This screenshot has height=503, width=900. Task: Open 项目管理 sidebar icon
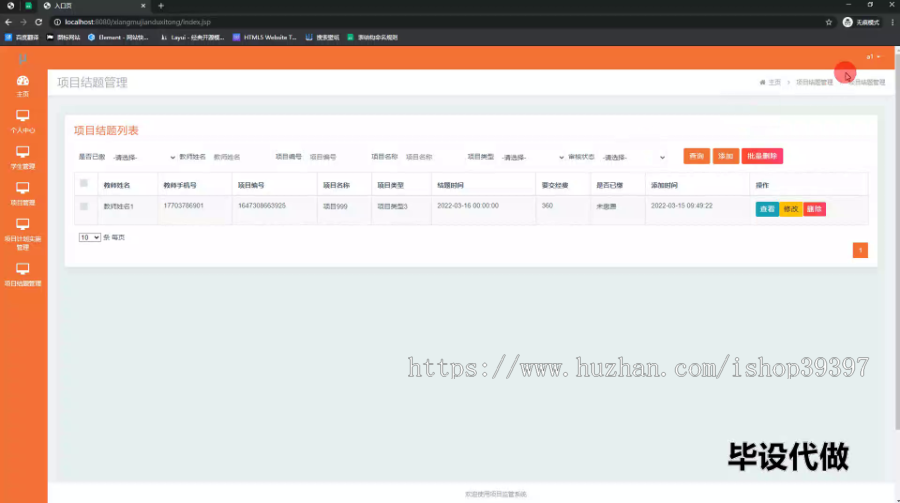(22, 188)
